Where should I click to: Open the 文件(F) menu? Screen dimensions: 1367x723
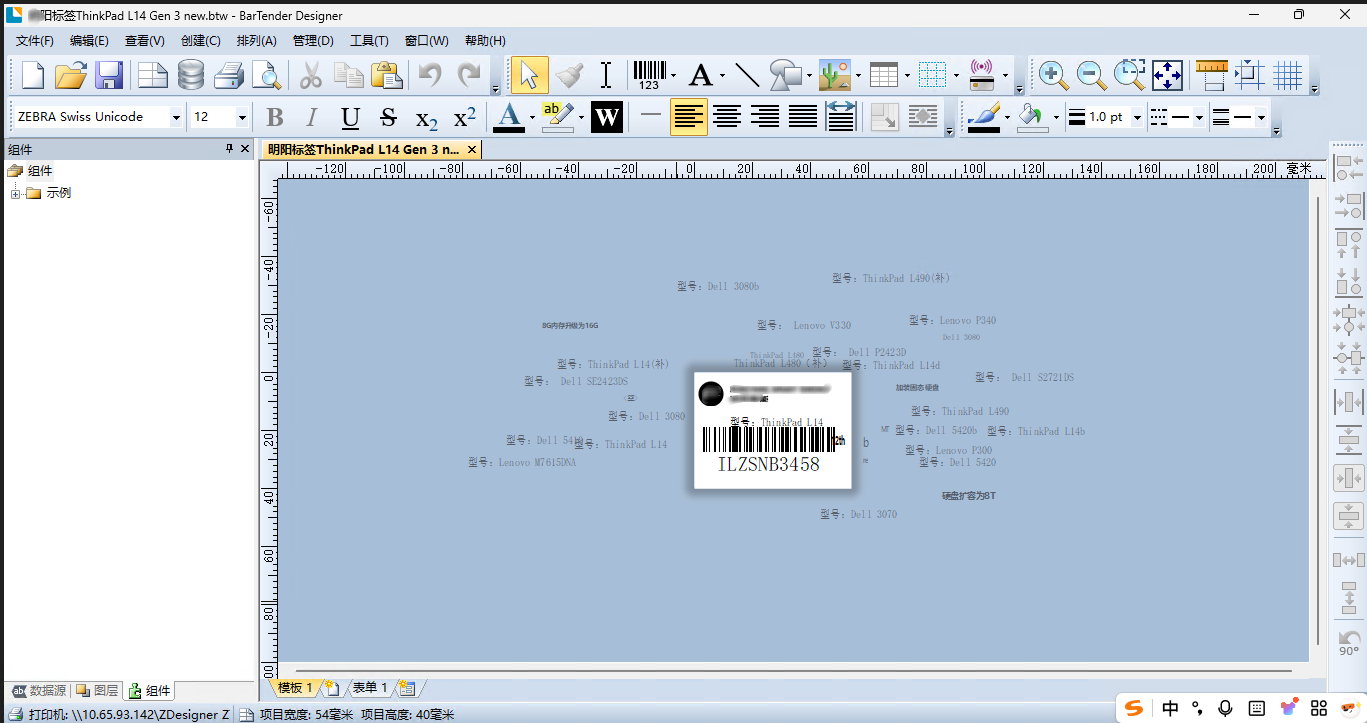(x=35, y=41)
